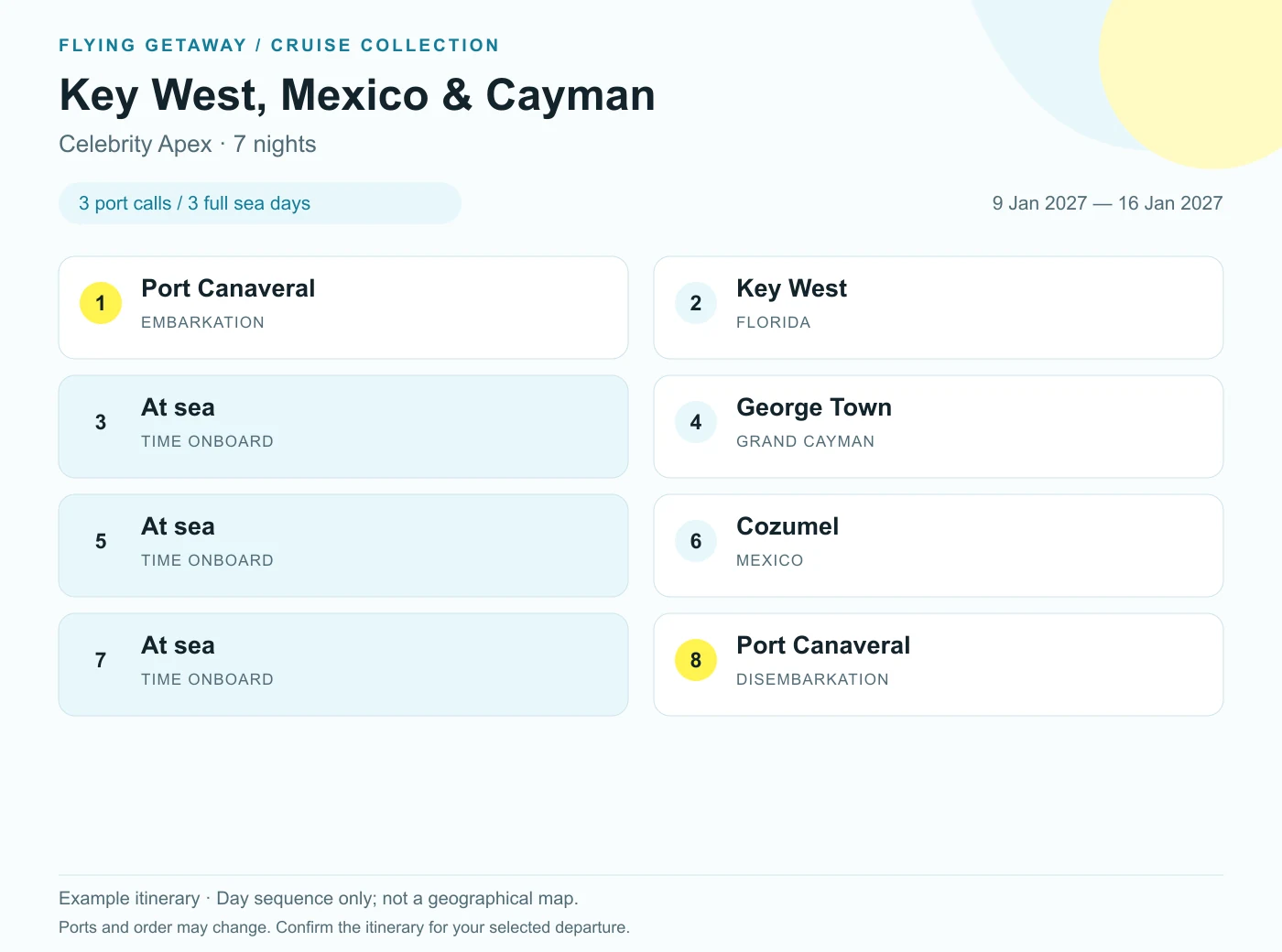This screenshot has width=1282, height=952.
Task: Click 'At sea' heading on day 3
Action: click(x=178, y=407)
